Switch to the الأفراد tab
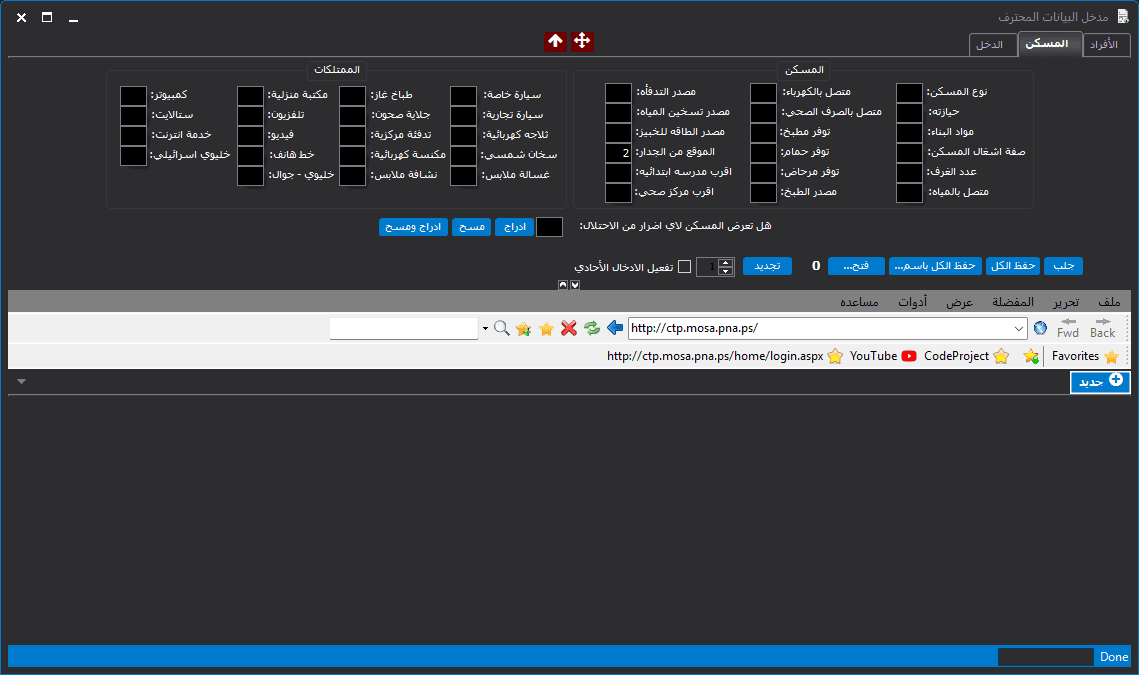Image resolution: width=1139 pixels, height=675 pixels. point(1104,44)
